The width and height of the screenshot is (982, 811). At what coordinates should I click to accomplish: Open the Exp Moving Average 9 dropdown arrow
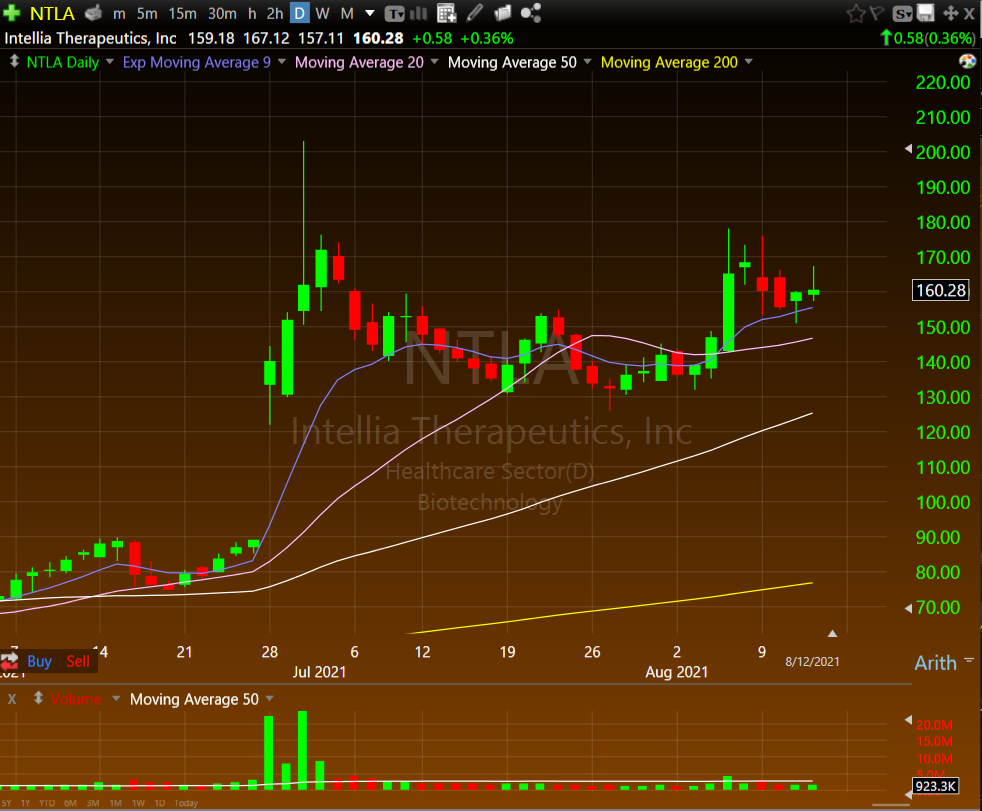(x=282, y=61)
